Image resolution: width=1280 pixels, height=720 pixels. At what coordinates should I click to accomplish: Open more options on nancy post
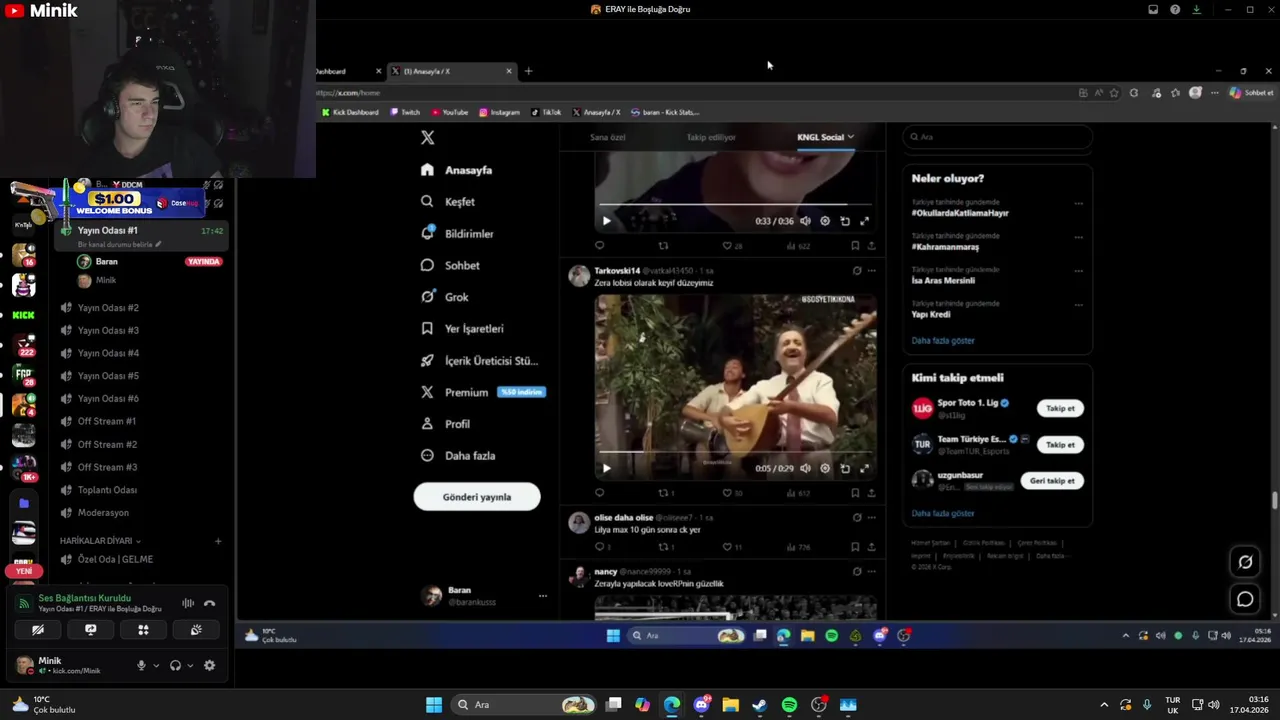pos(872,572)
